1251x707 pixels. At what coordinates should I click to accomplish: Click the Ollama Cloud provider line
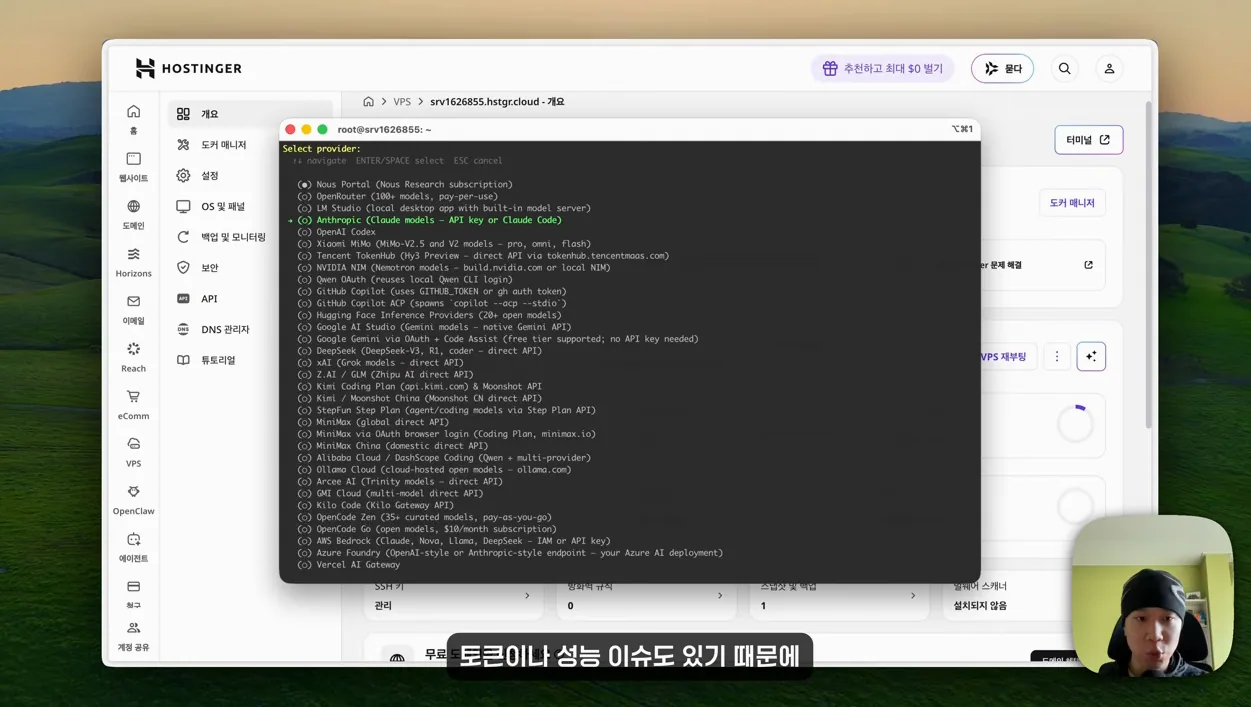[x=434, y=470]
